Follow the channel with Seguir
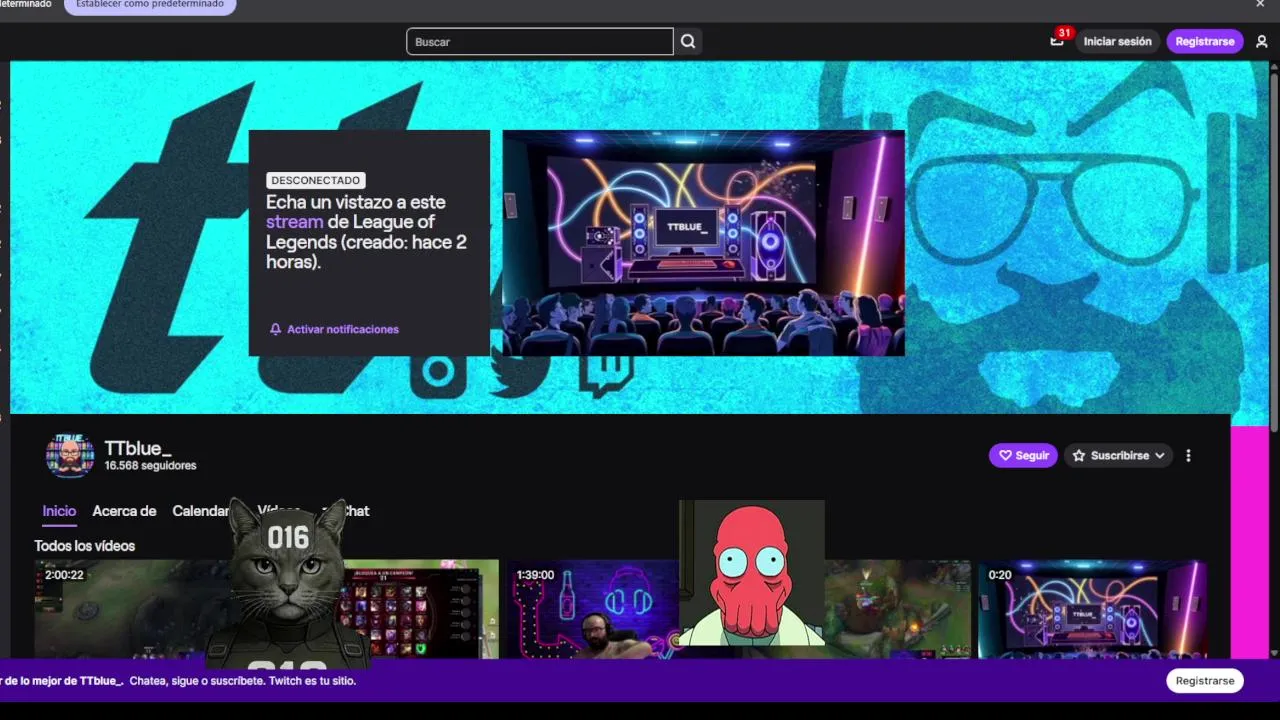 point(1023,455)
